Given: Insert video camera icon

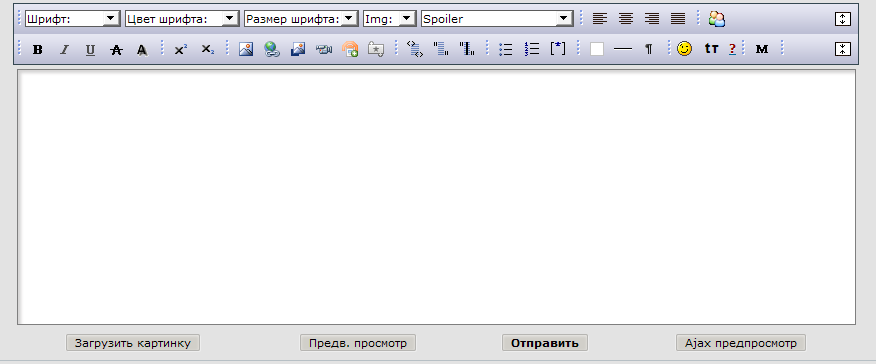Looking at the screenshot, I should 324,49.
